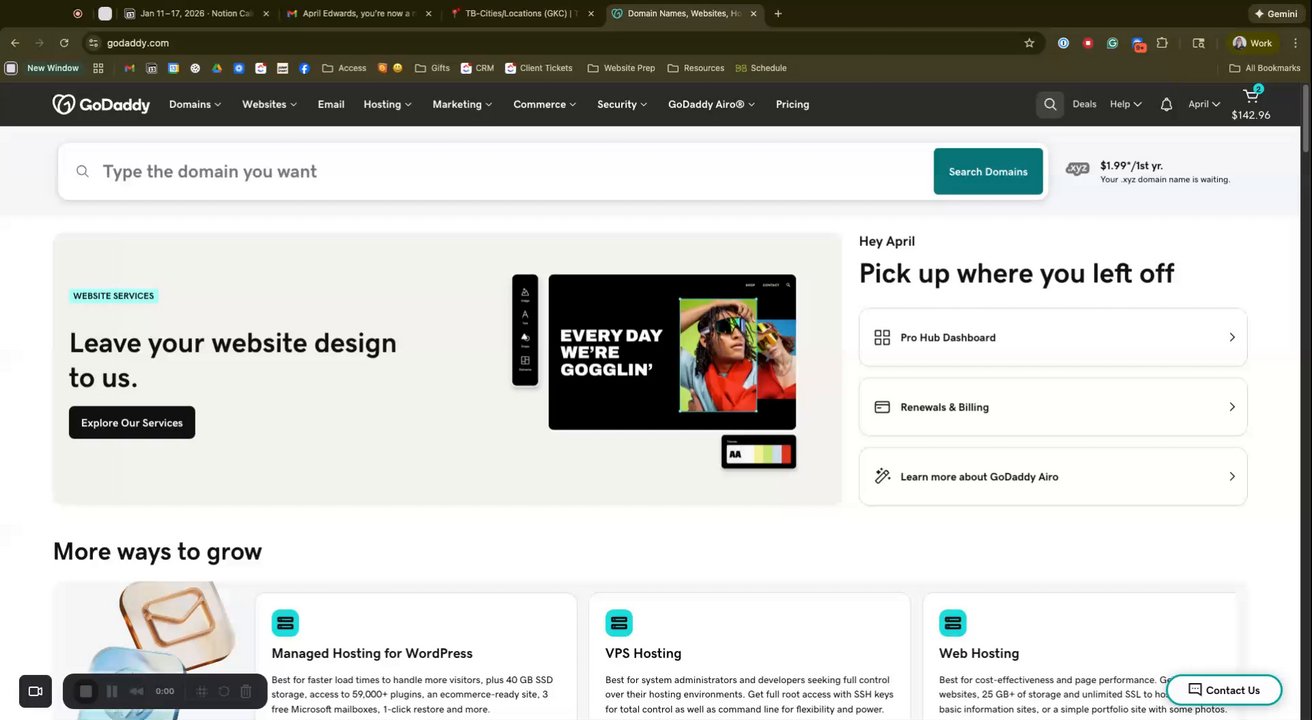
Task: Click the VPS Hosting card icon
Action: pos(619,623)
